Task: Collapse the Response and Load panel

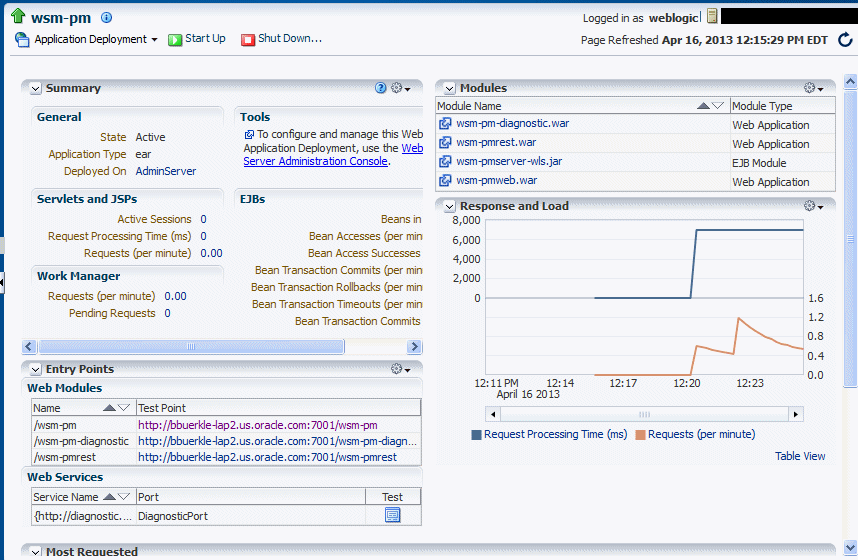Action: [x=450, y=206]
